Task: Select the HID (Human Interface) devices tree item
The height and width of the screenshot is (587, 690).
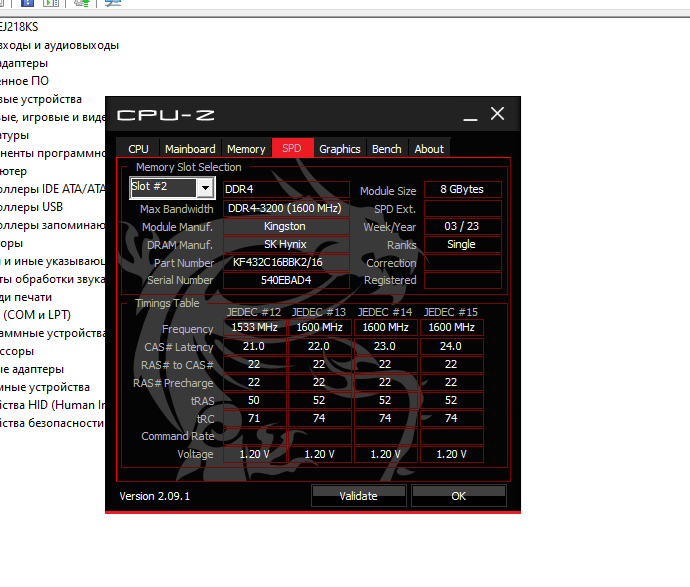Action: [x=53, y=405]
